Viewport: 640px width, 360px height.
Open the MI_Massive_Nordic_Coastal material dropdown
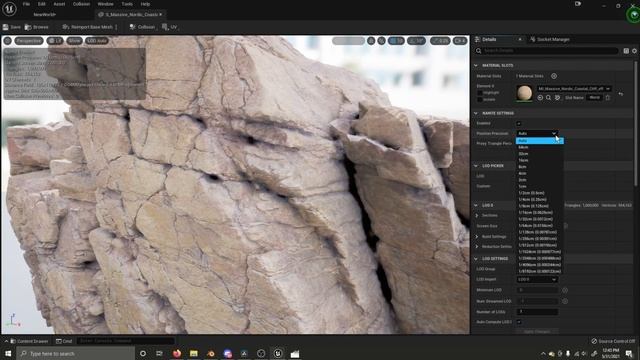[x=574, y=89]
